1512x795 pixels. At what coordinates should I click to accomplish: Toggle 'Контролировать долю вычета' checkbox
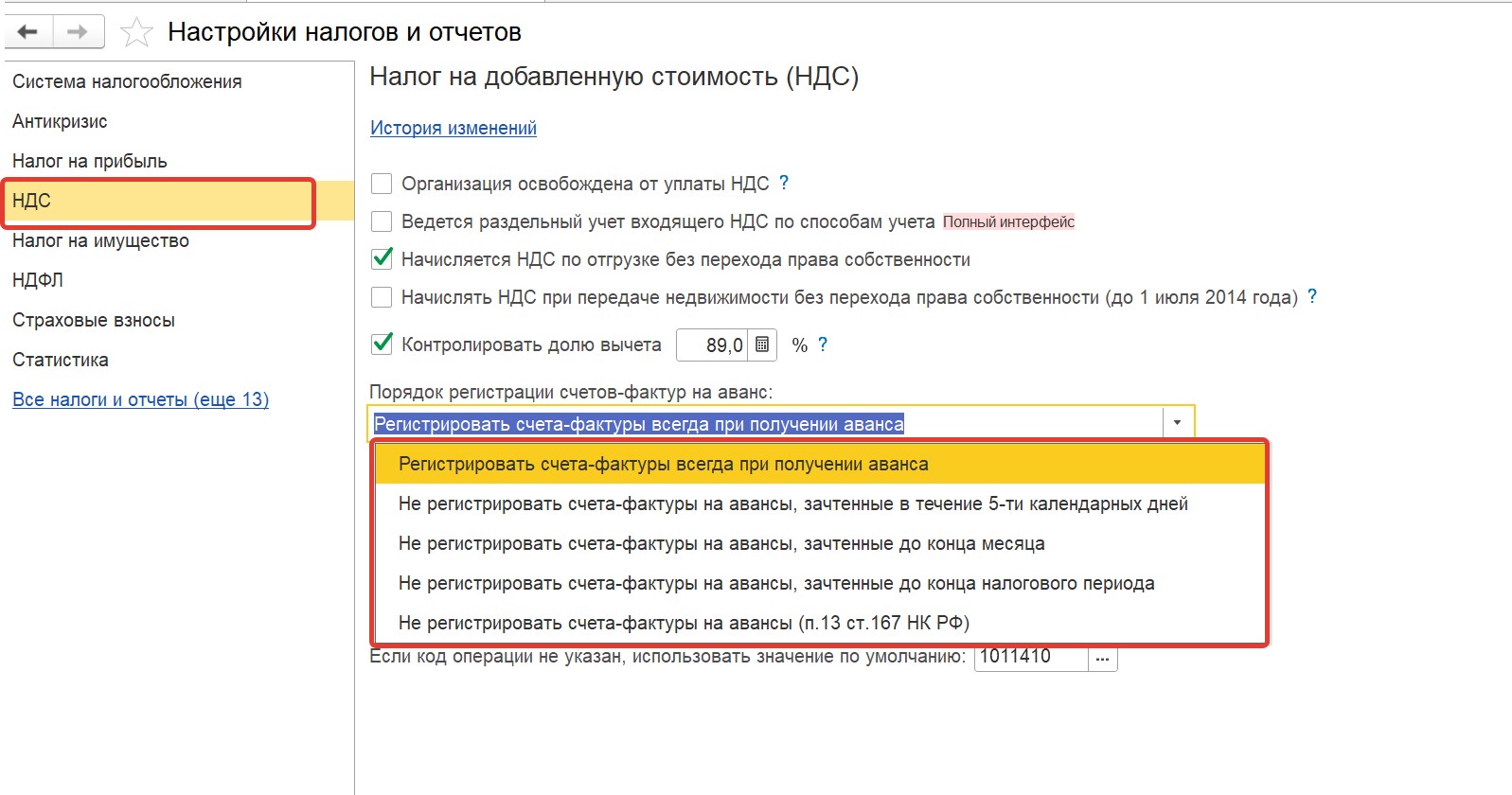[382, 344]
